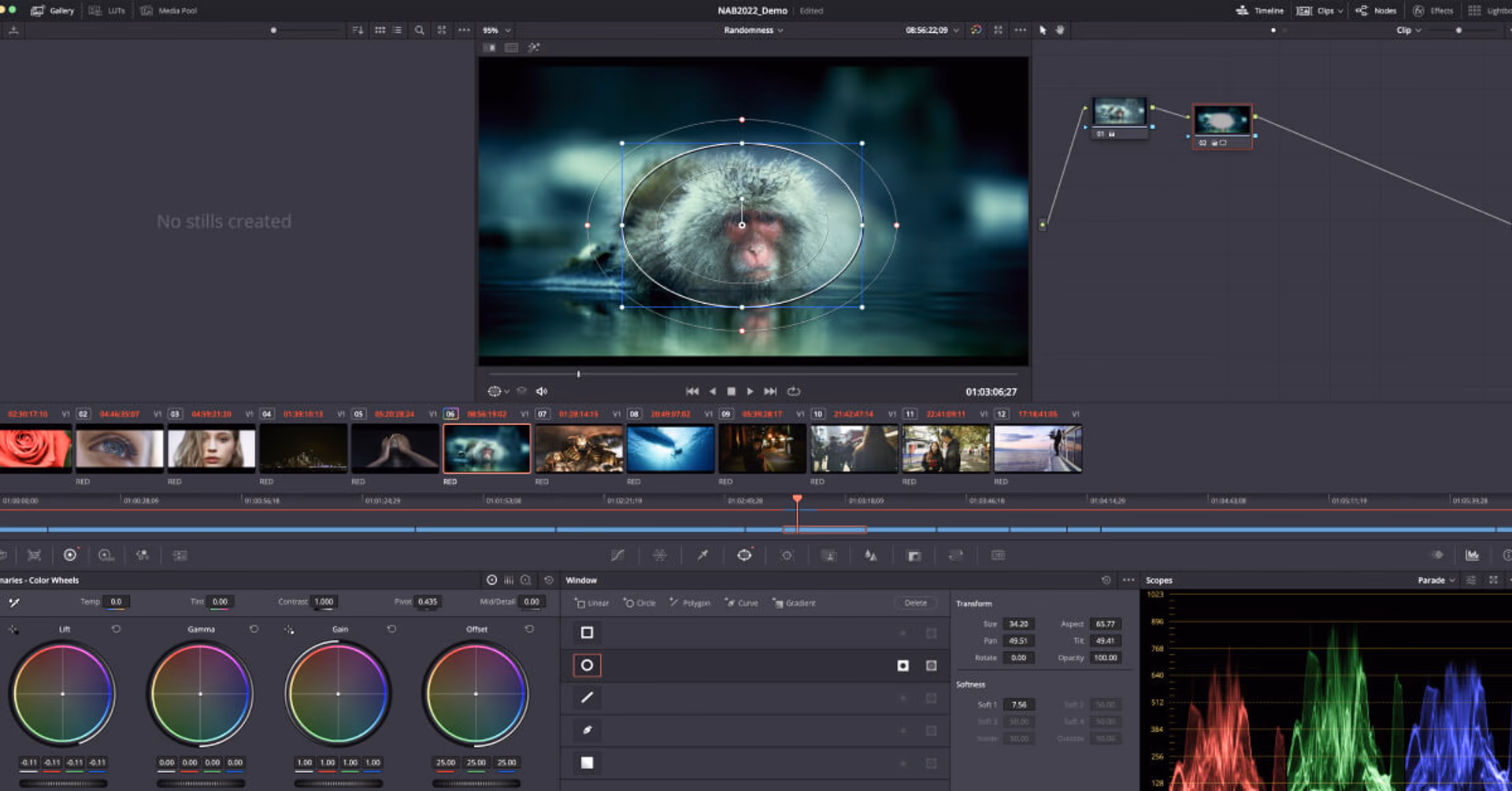Select the hand pan tool in node editor
Viewport: 1512px width, 791px height.
pos(1060,30)
